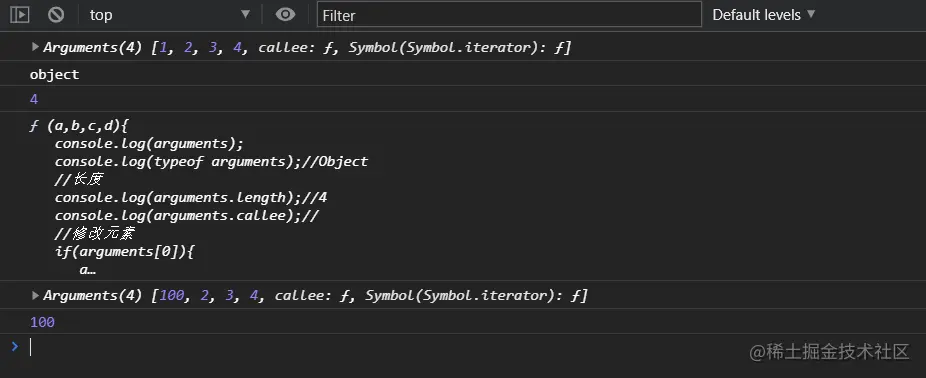Open the top JavaScript context dropdown
926x378 pixels.
click(169, 15)
